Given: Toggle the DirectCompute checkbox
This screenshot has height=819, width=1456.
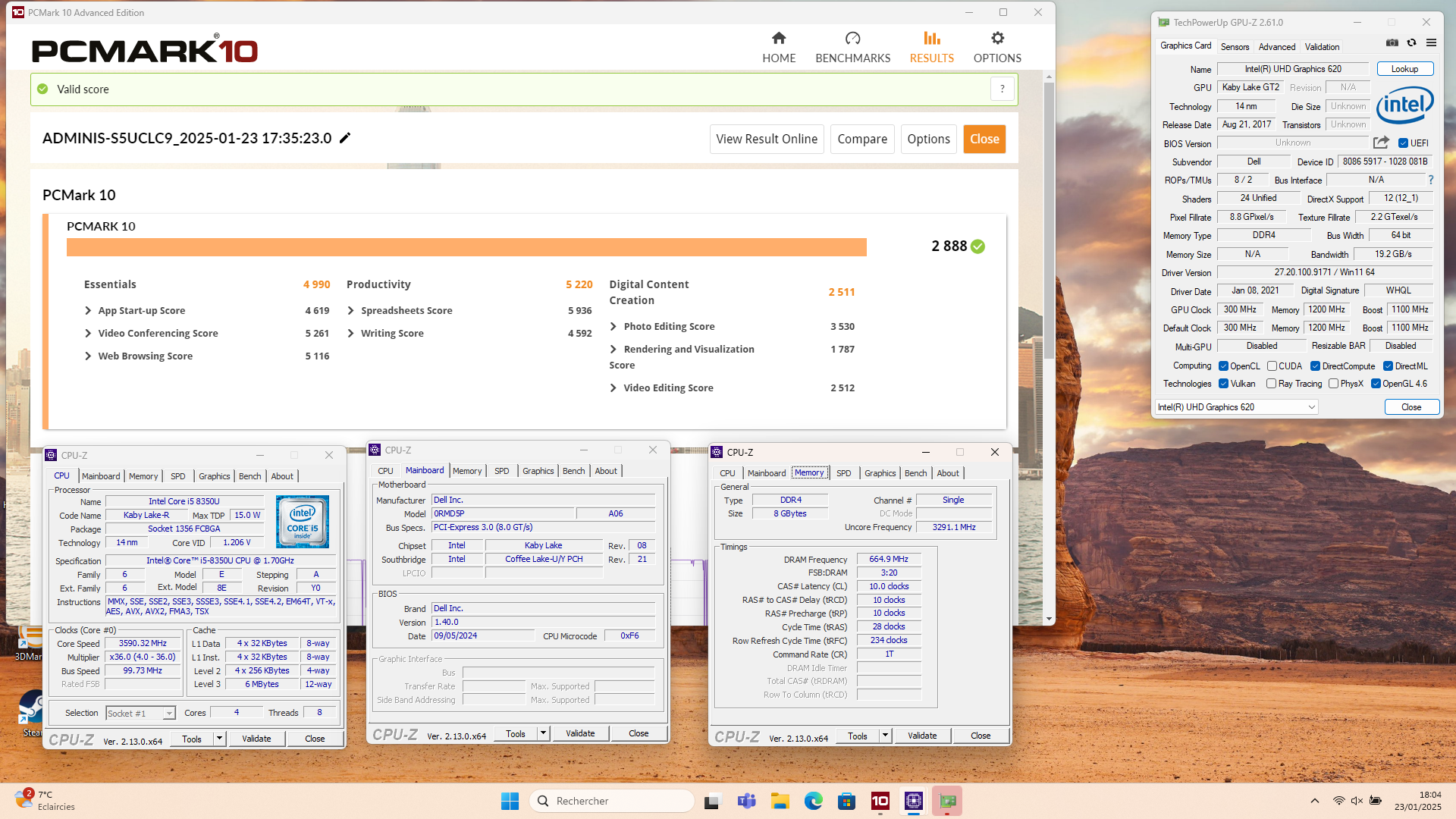Looking at the screenshot, I should click(1315, 366).
